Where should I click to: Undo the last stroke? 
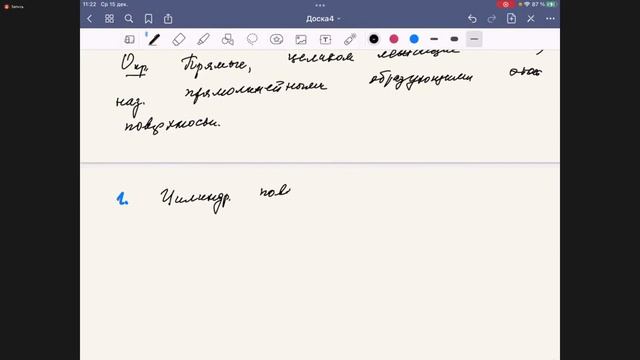[x=472, y=19]
